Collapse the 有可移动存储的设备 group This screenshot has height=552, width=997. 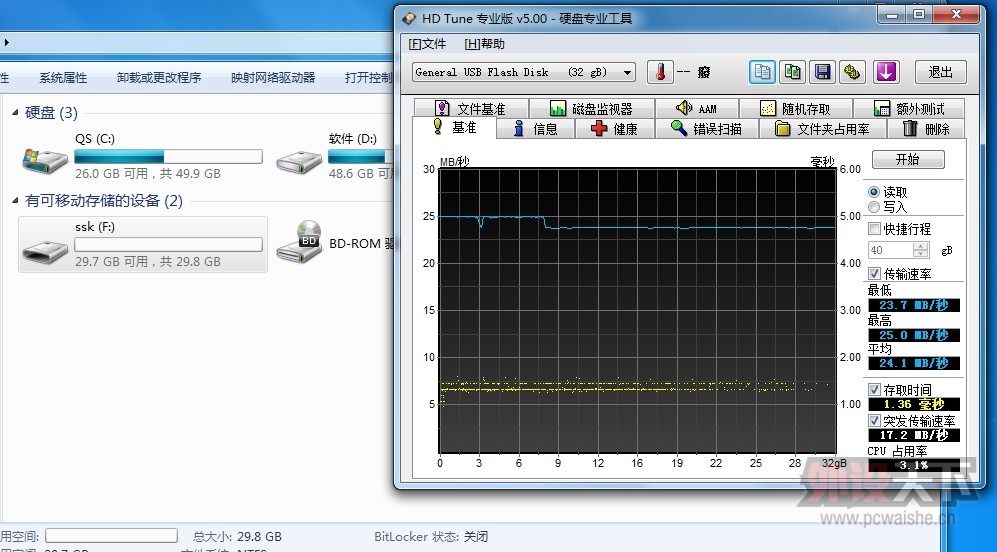15,201
